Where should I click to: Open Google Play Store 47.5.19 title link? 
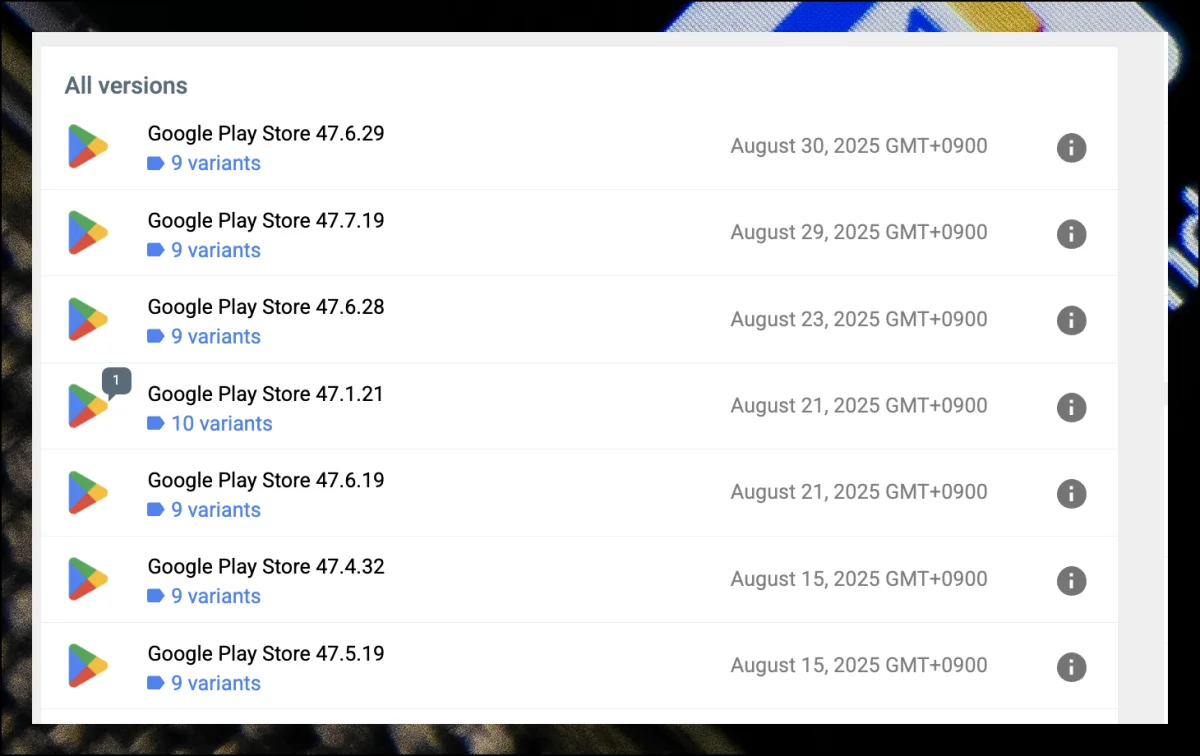click(x=266, y=654)
